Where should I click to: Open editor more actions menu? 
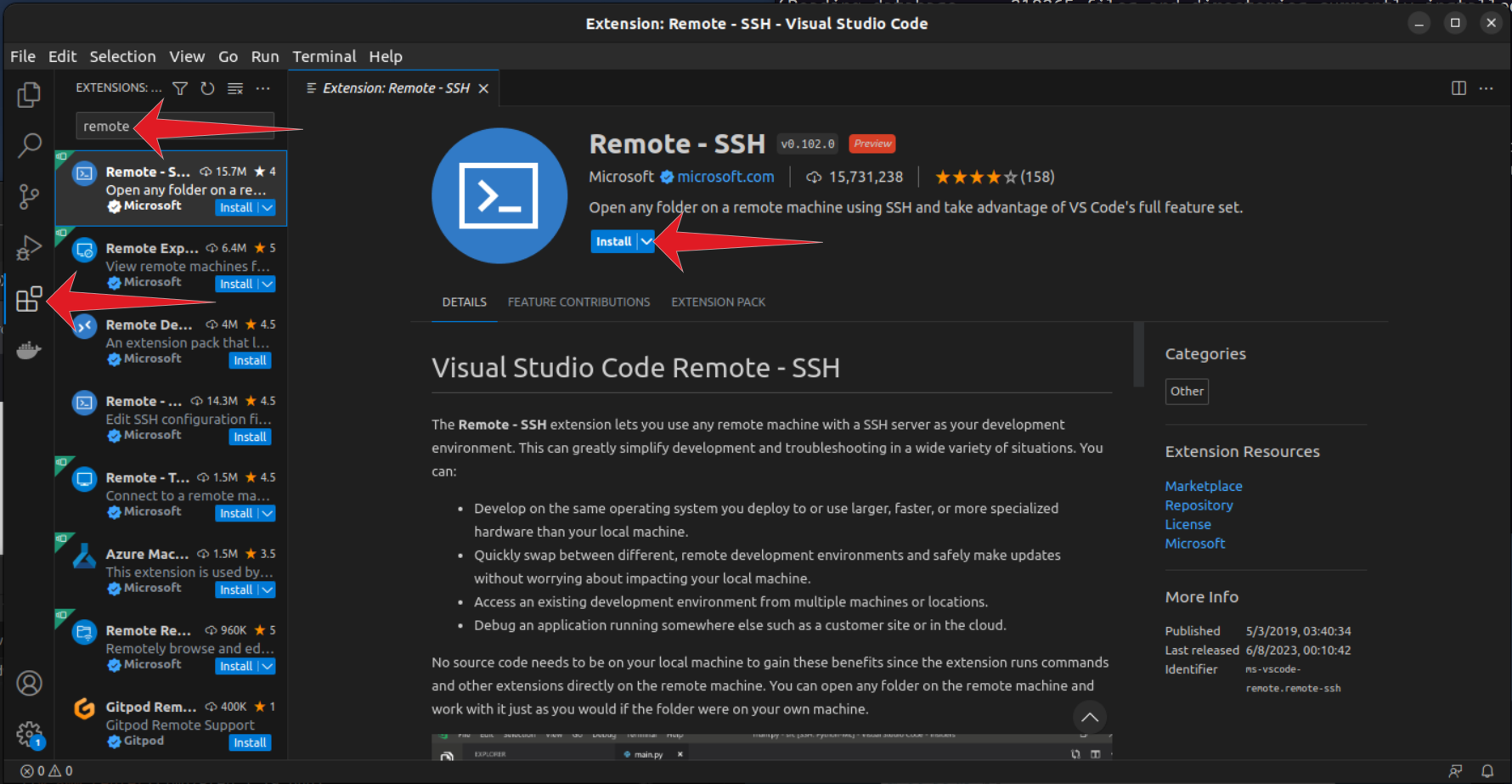(1486, 88)
